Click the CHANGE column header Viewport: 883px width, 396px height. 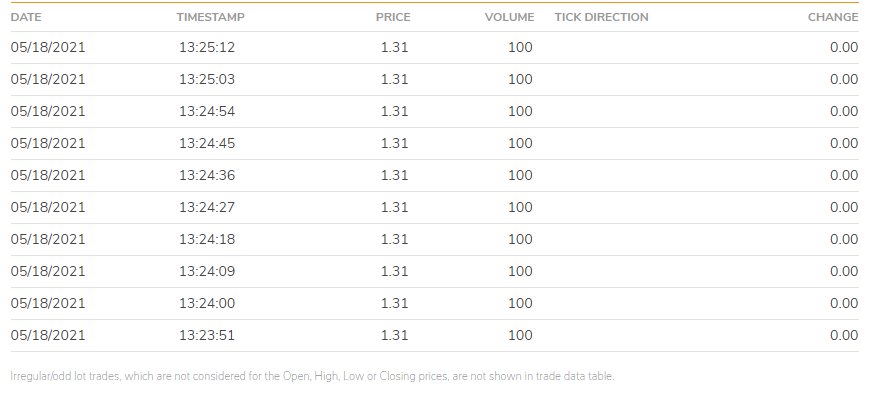pyautogui.click(x=833, y=17)
